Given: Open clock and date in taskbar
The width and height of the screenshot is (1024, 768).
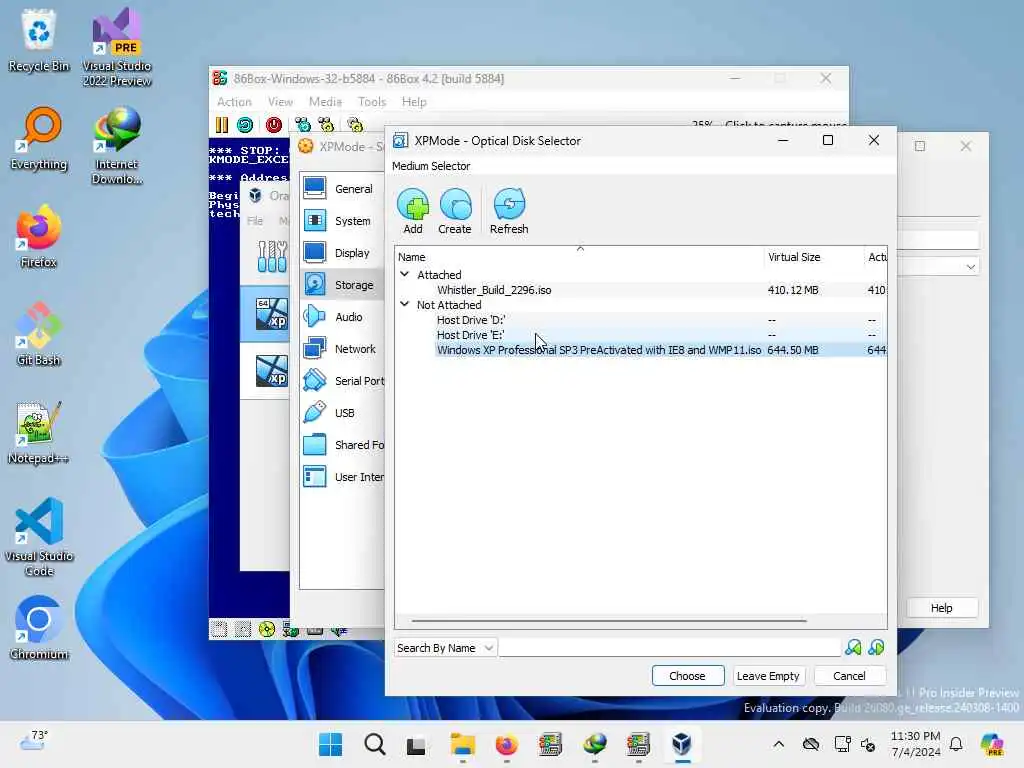Looking at the screenshot, I should point(916,744).
